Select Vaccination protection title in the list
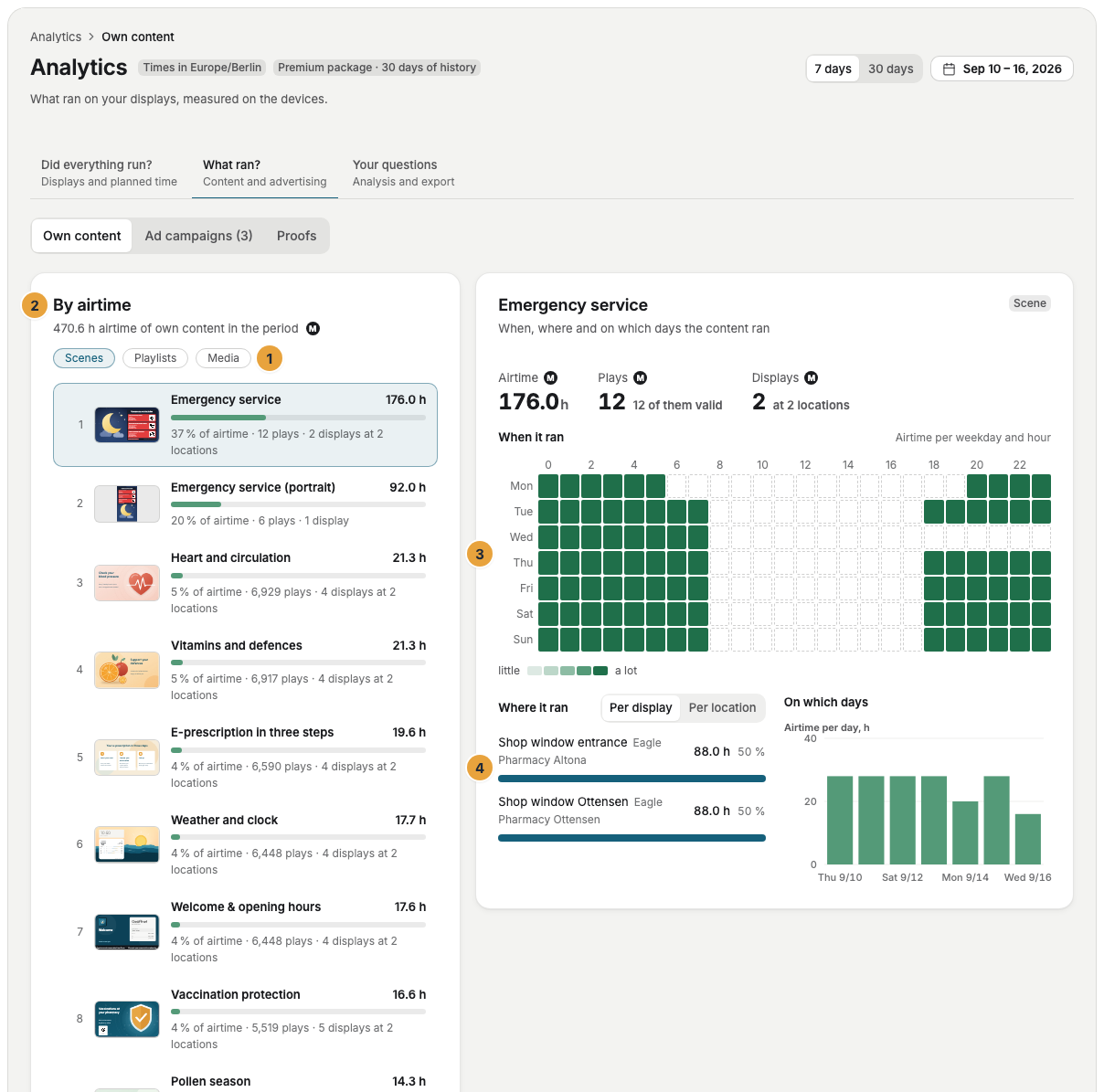1104x1092 pixels. [236, 995]
